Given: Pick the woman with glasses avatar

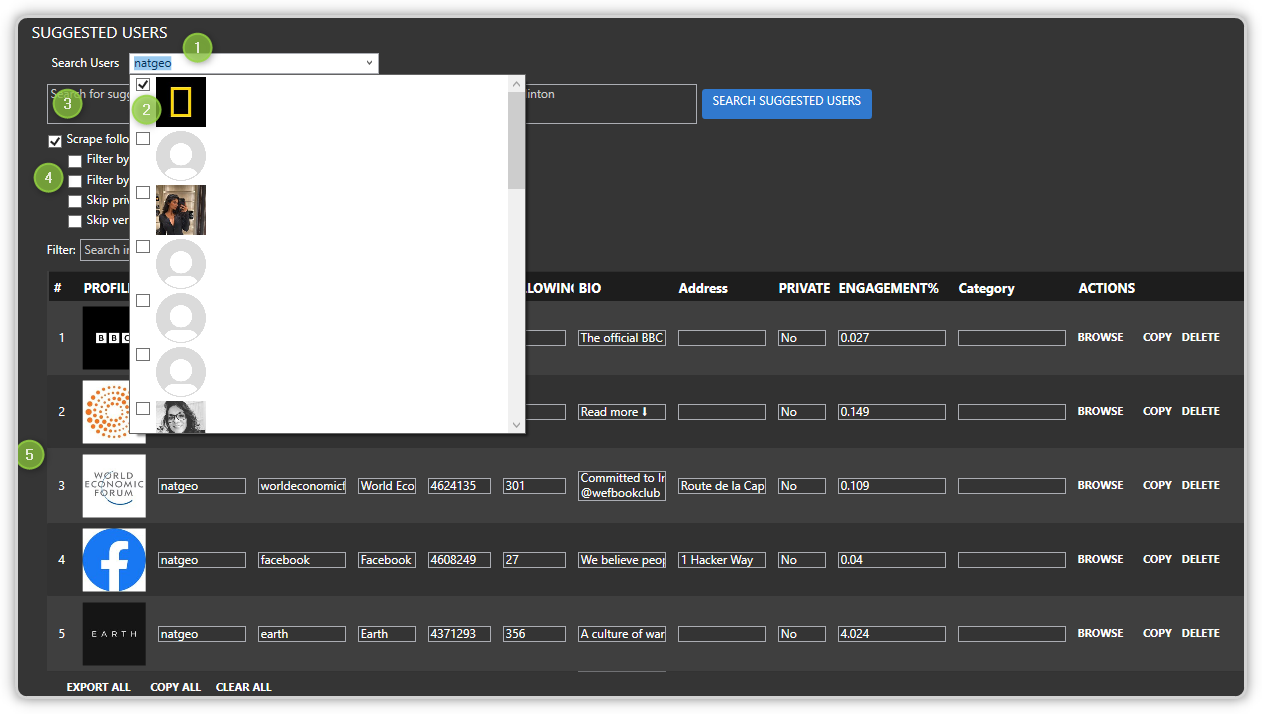Looking at the screenshot, I should (x=181, y=417).
